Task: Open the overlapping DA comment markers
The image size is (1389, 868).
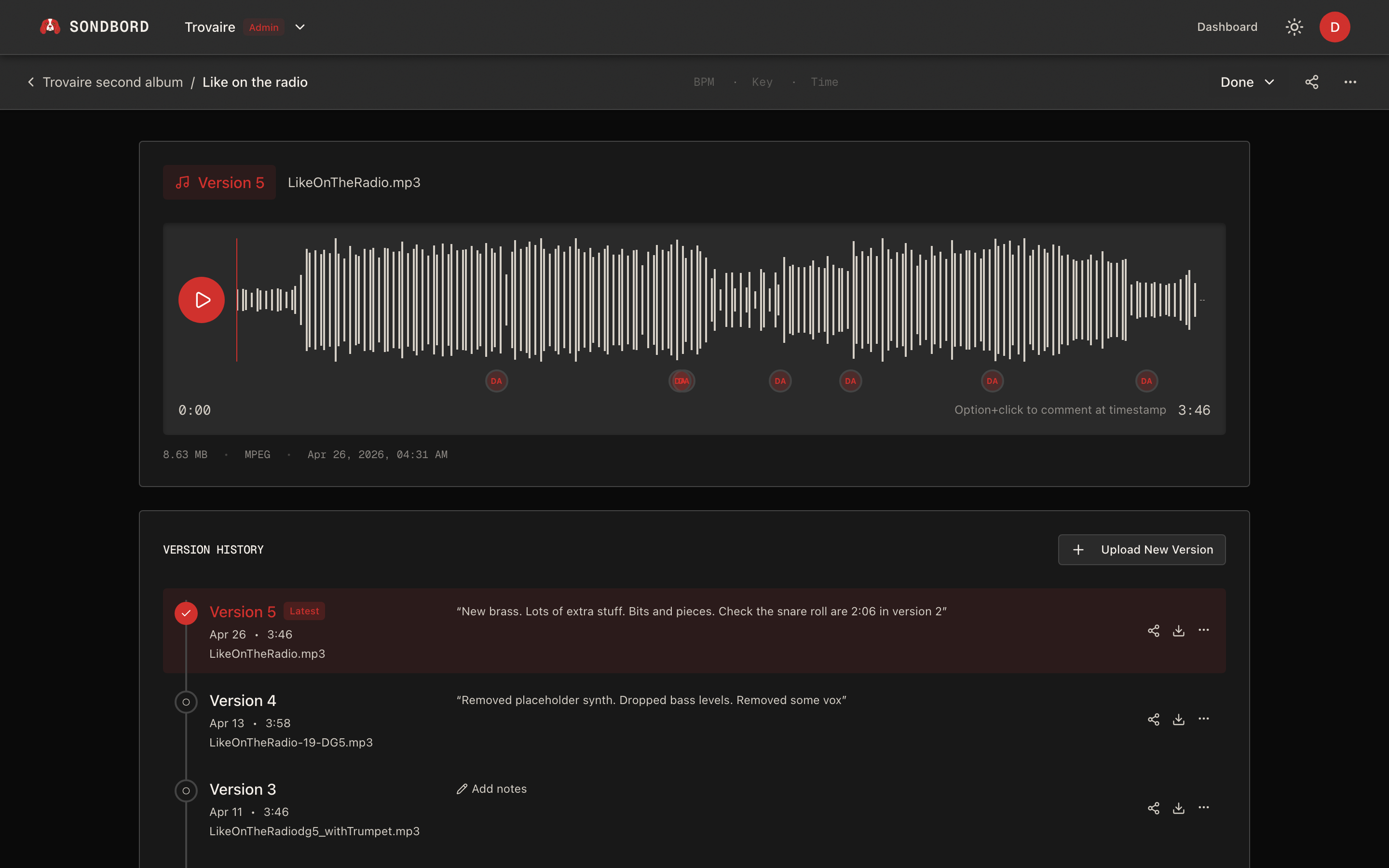Action: pyautogui.click(x=681, y=380)
